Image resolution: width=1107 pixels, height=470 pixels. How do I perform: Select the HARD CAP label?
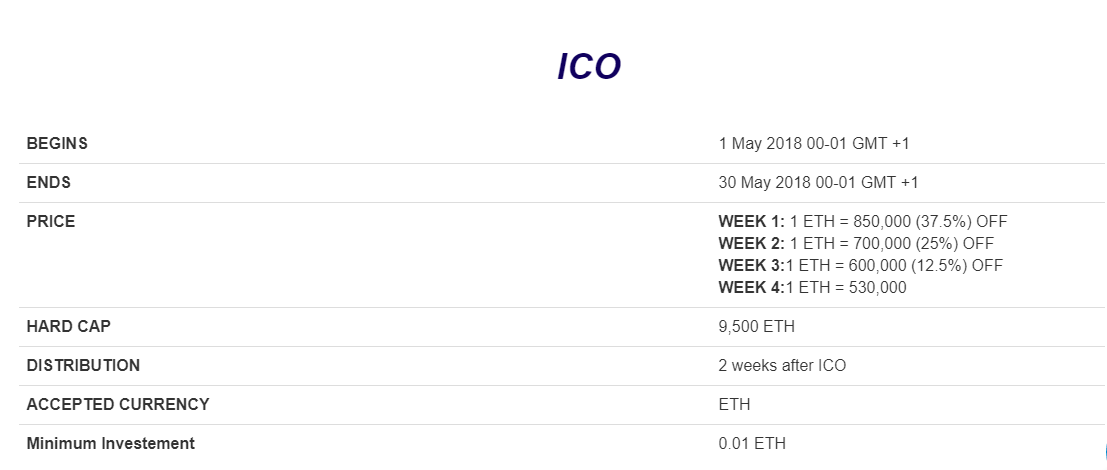(68, 326)
